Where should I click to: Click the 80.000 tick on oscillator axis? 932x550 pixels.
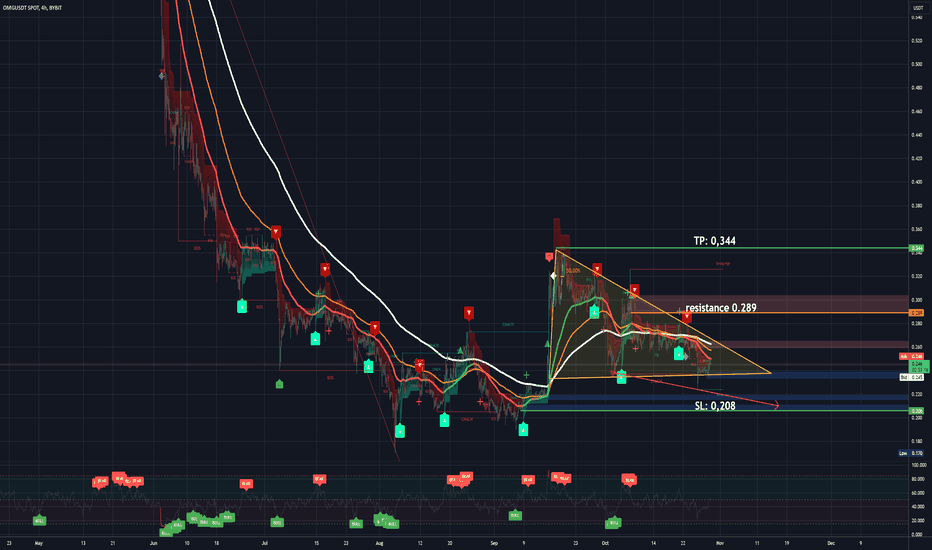click(x=918, y=479)
